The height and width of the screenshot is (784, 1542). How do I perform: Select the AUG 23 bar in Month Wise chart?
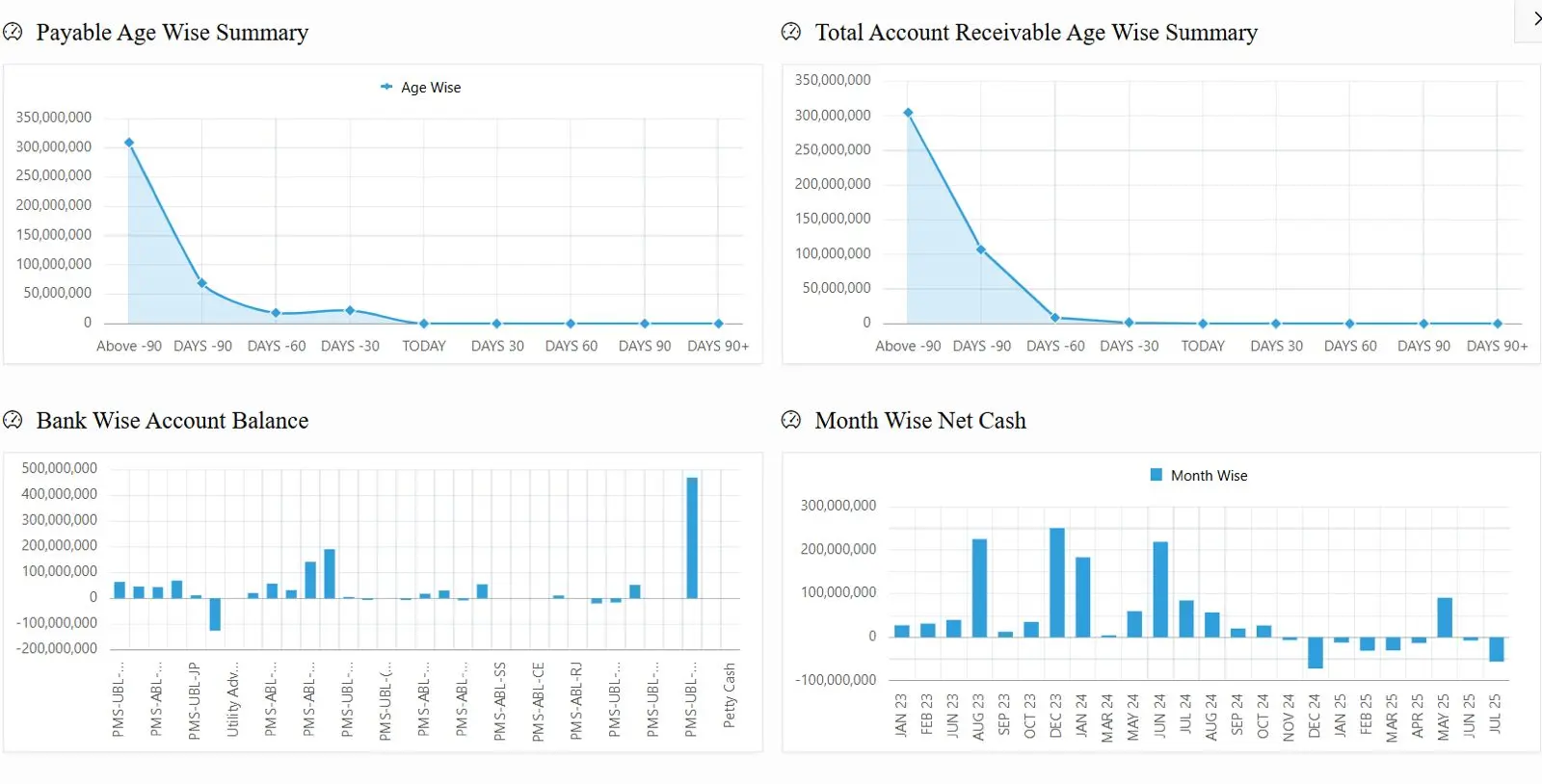coord(979,588)
